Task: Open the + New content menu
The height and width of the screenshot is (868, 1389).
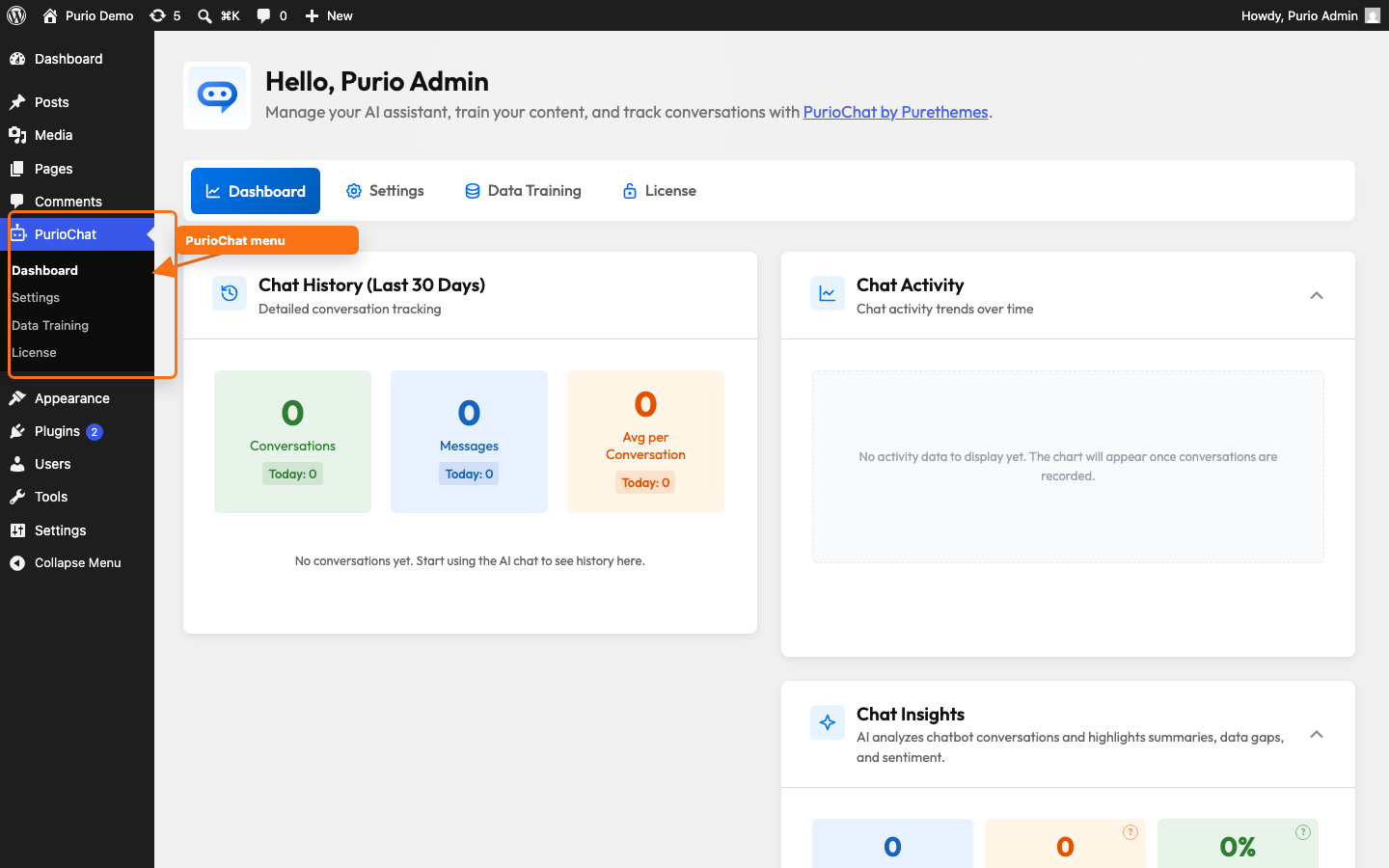Action: pyautogui.click(x=329, y=15)
